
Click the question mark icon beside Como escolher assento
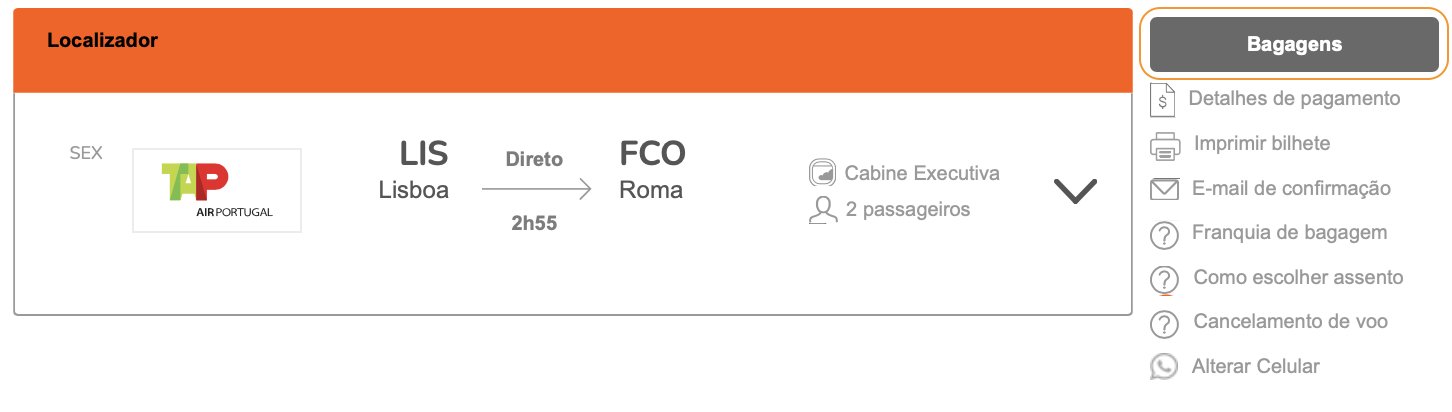click(1164, 280)
